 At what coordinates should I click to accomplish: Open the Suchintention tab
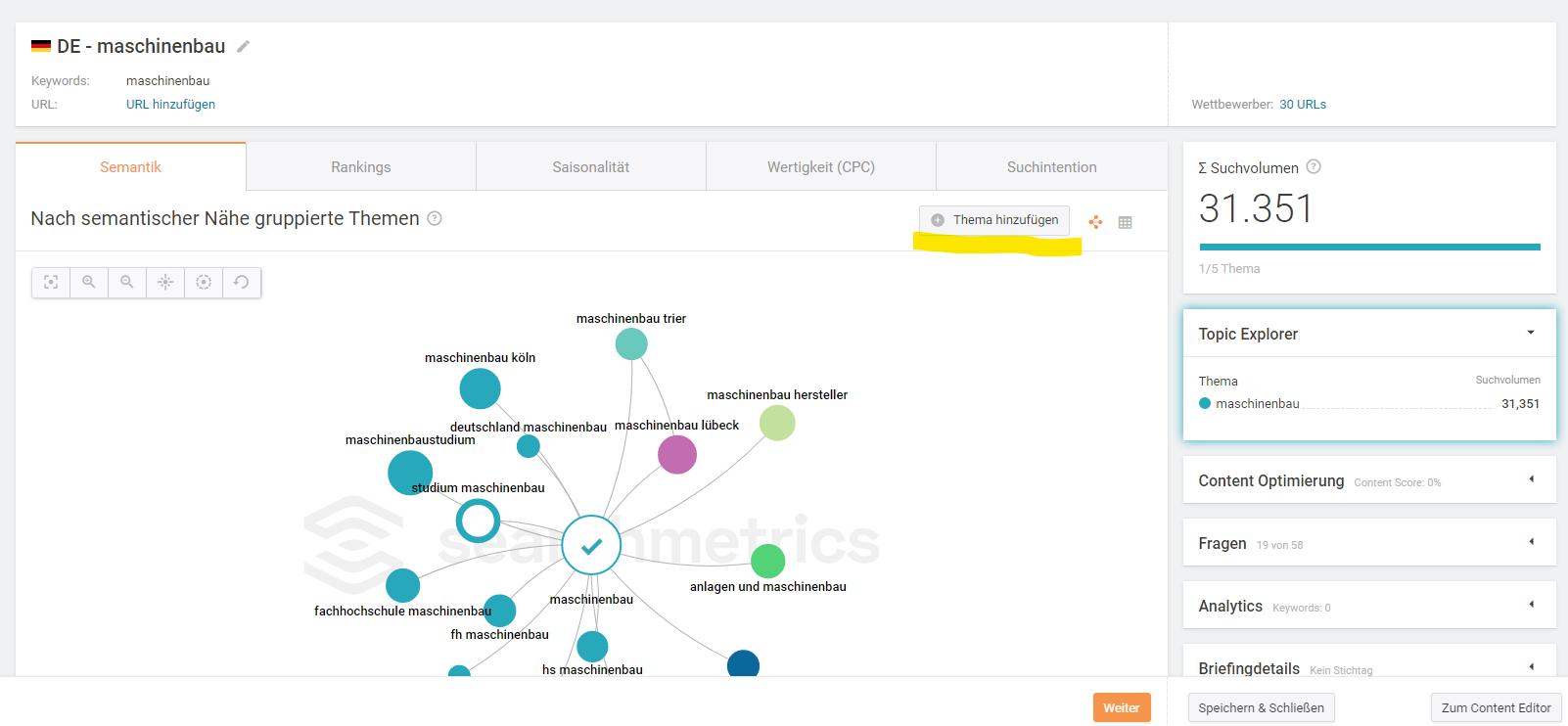[1052, 167]
